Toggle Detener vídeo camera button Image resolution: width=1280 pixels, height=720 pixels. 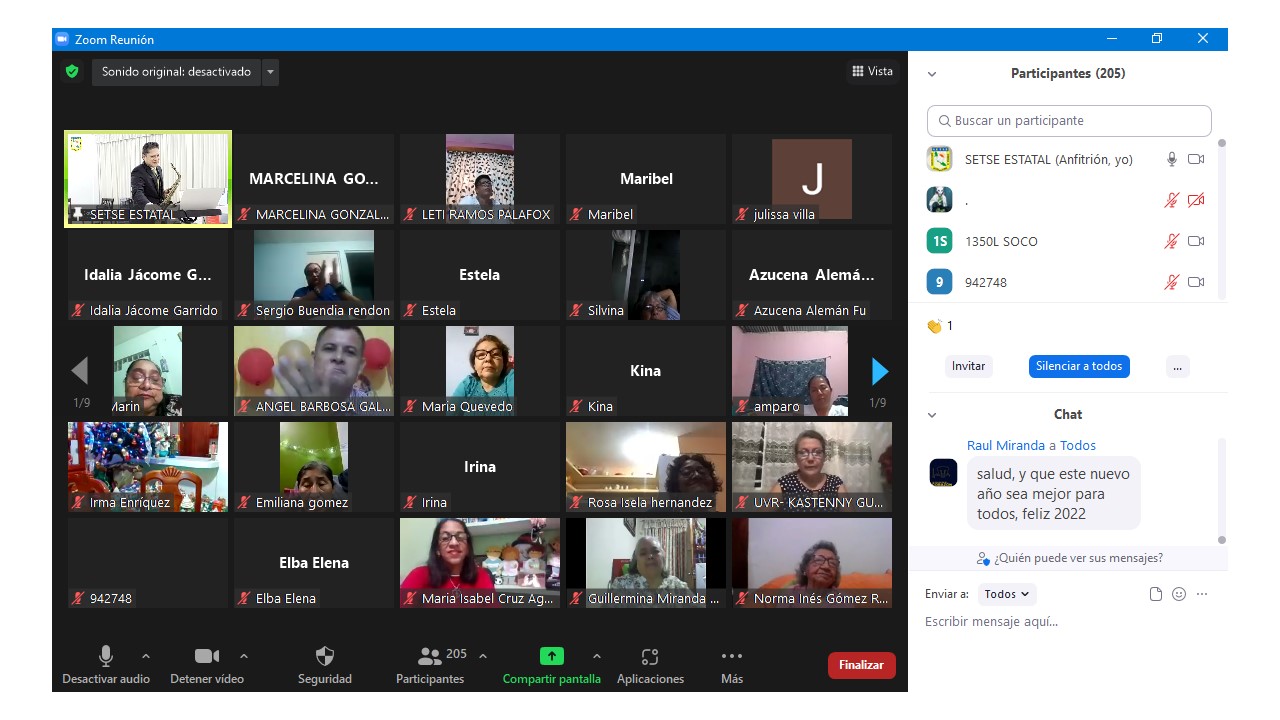pos(207,665)
